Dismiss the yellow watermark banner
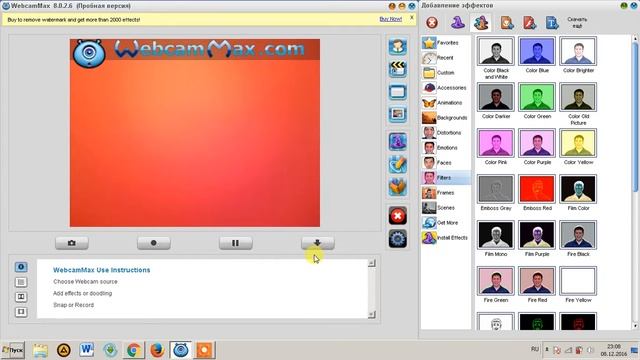The image size is (640, 360). [411, 18]
